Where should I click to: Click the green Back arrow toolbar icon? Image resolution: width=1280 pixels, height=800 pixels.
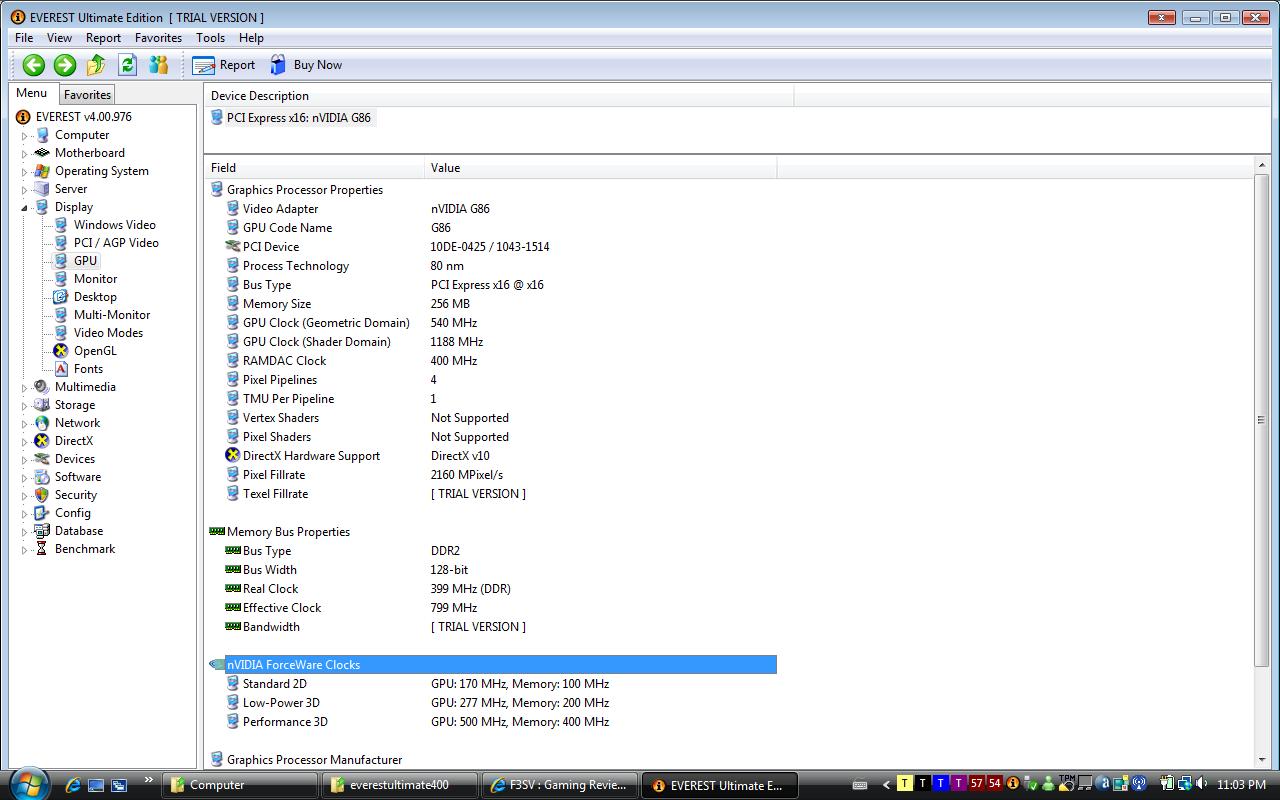[x=34, y=65]
